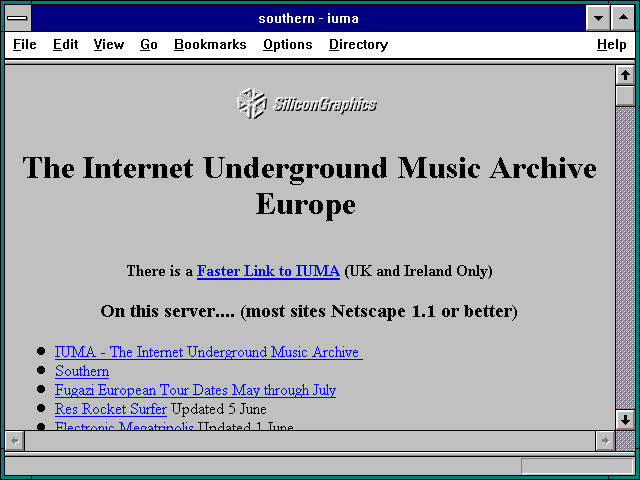The height and width of the screenshot is (480, 640).
Task: Click the vertical scrollbar thumb
Action: pos(625,96)
